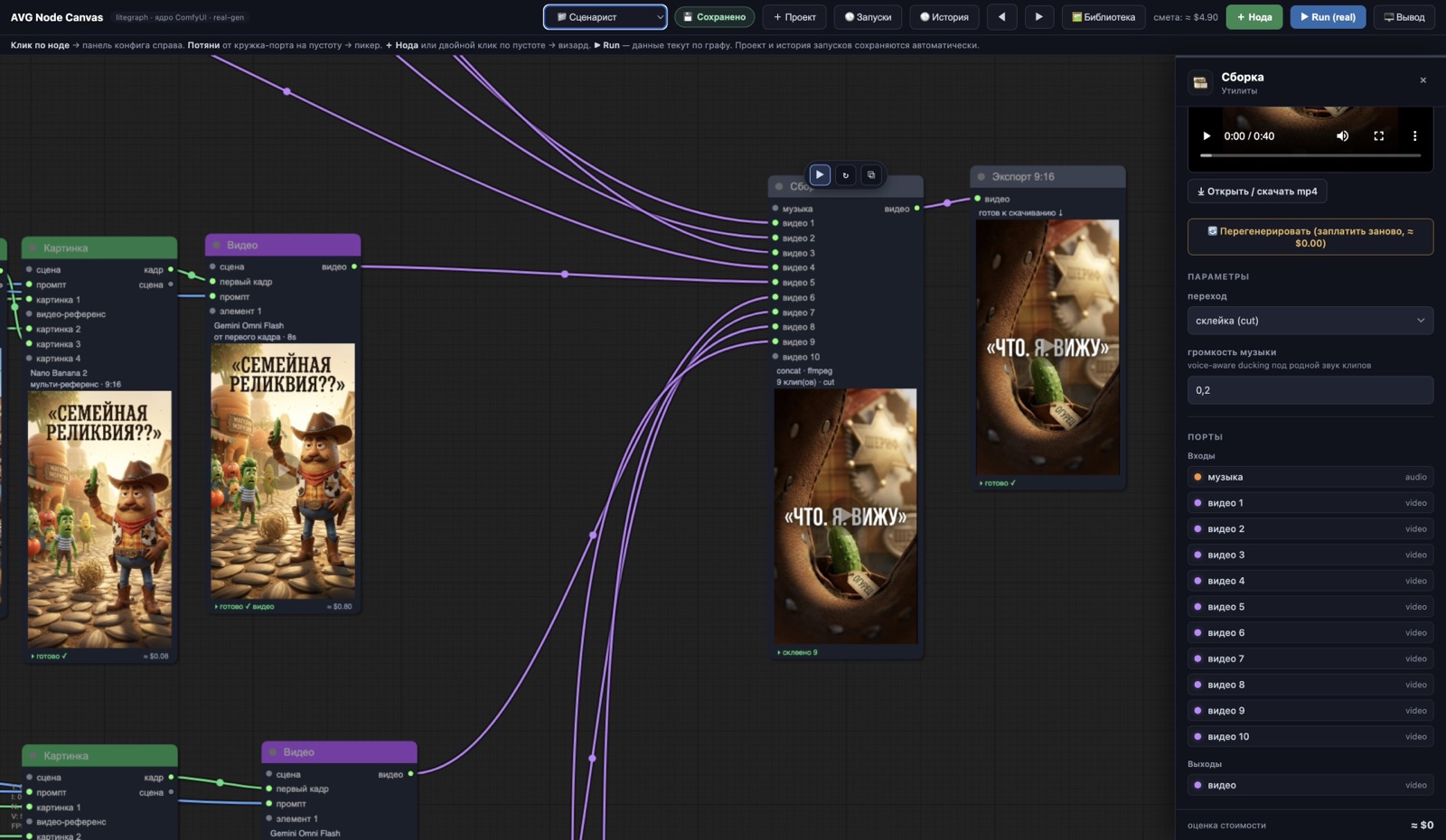Click the rerun arrow icon above Сборка node
The height and width of the screenshot is (840, 1446).
click(x=845, y=175)
